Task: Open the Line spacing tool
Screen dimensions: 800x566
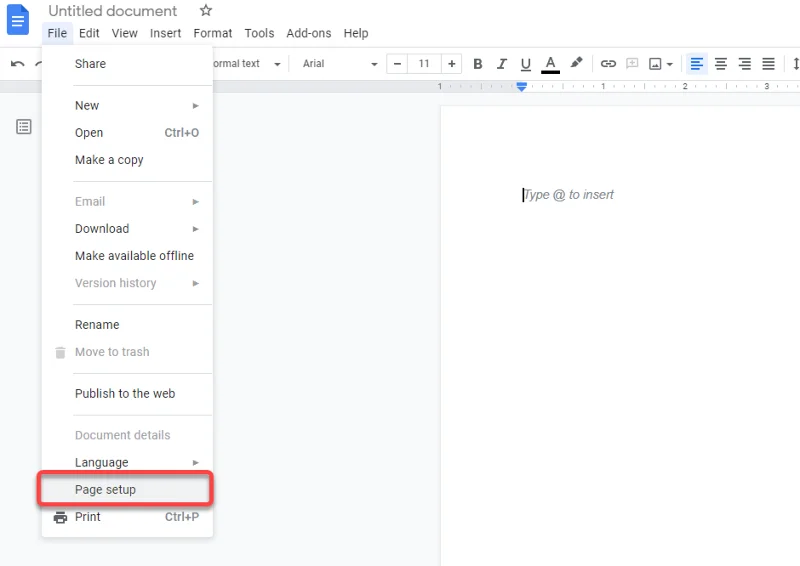Action: point(795,64)
